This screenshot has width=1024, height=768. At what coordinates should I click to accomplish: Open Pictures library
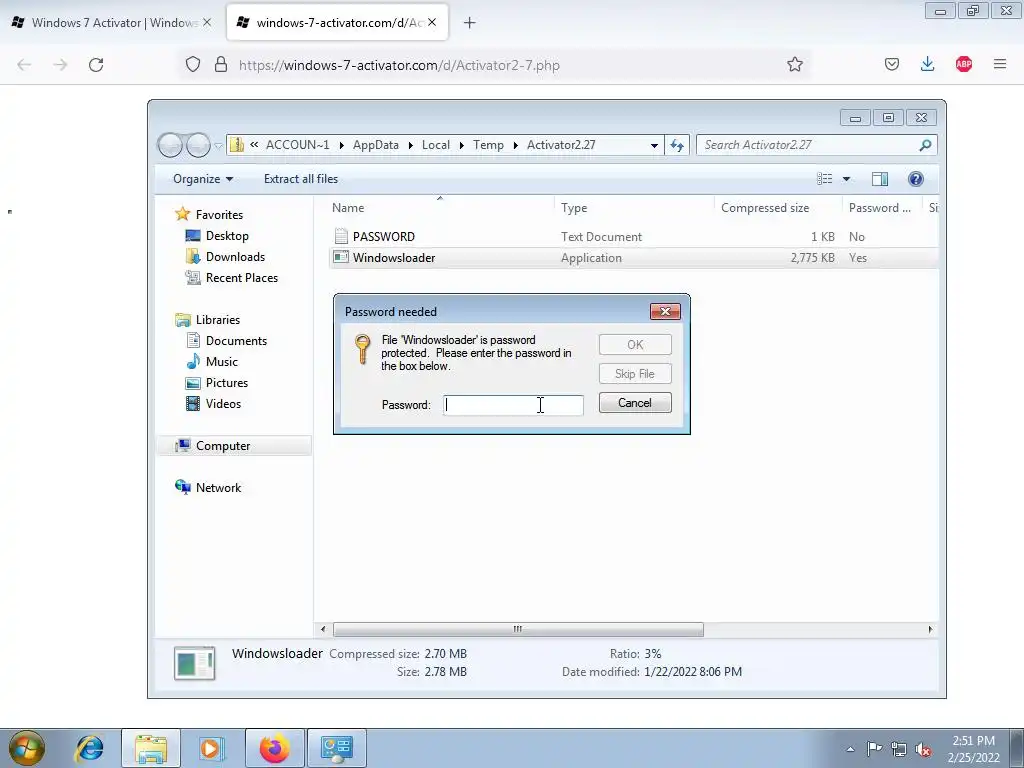coord(227,382)
